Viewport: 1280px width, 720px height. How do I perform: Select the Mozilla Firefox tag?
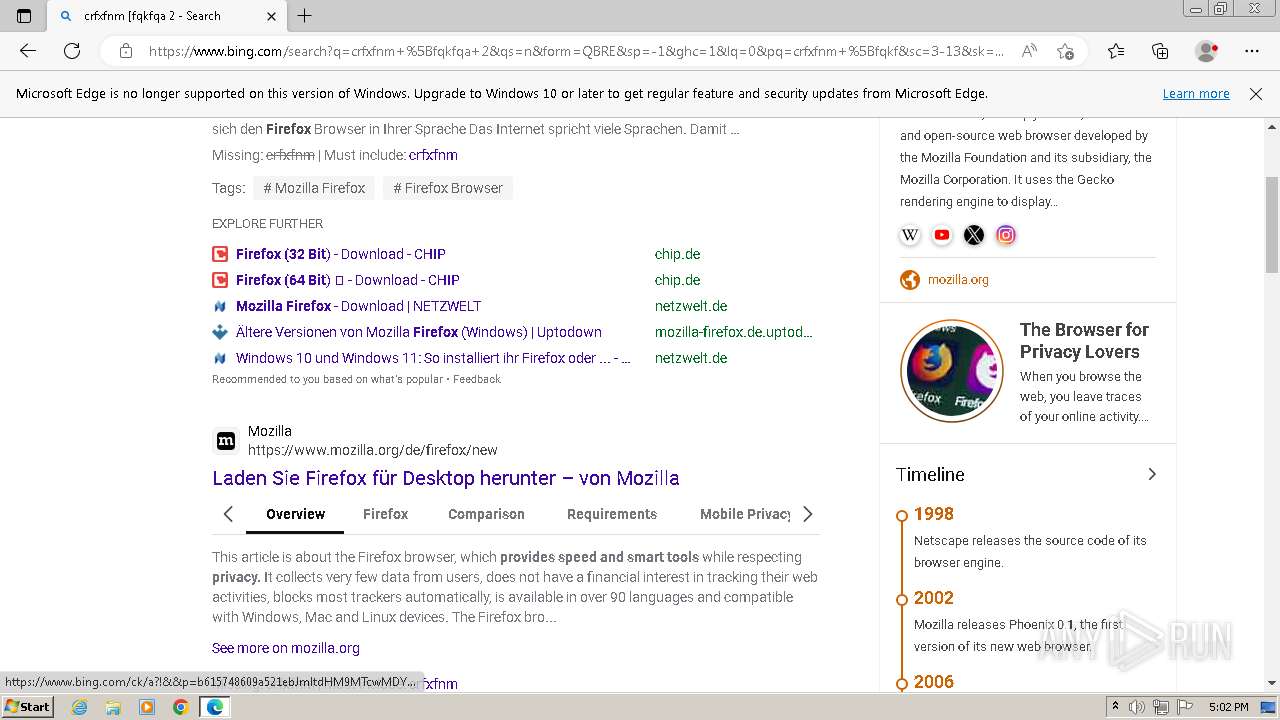pos(314,188)
